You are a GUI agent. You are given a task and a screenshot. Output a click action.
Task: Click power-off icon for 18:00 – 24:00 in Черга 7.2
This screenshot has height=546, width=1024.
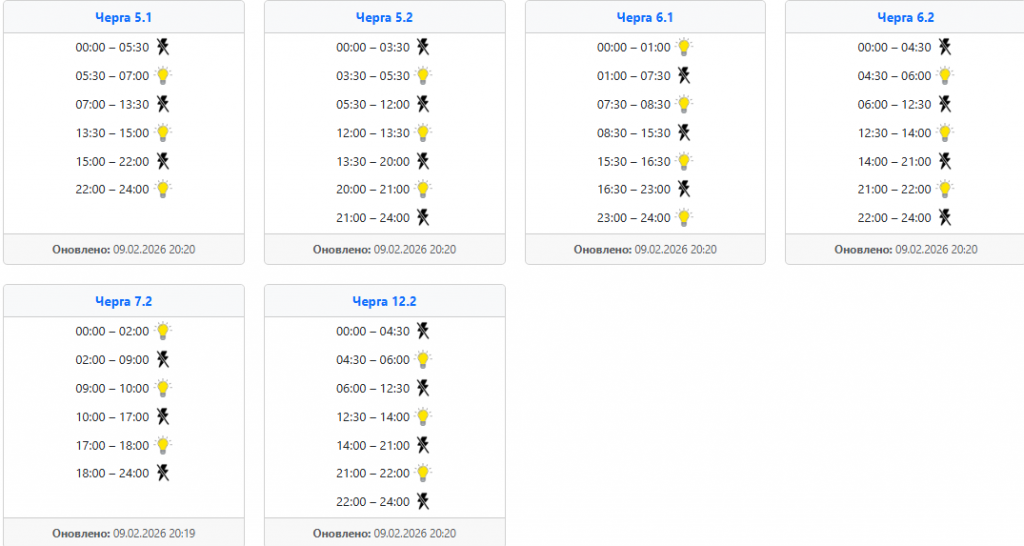(163, 473)
